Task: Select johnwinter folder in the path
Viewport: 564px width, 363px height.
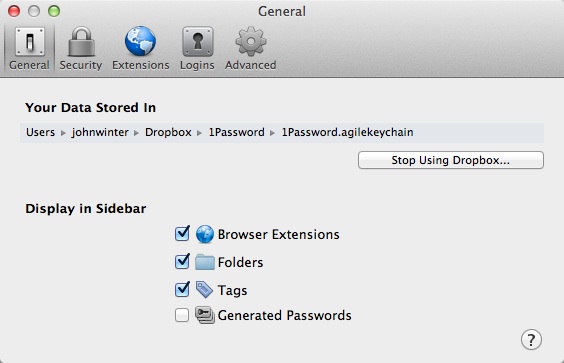Action: tap(100, 132)
